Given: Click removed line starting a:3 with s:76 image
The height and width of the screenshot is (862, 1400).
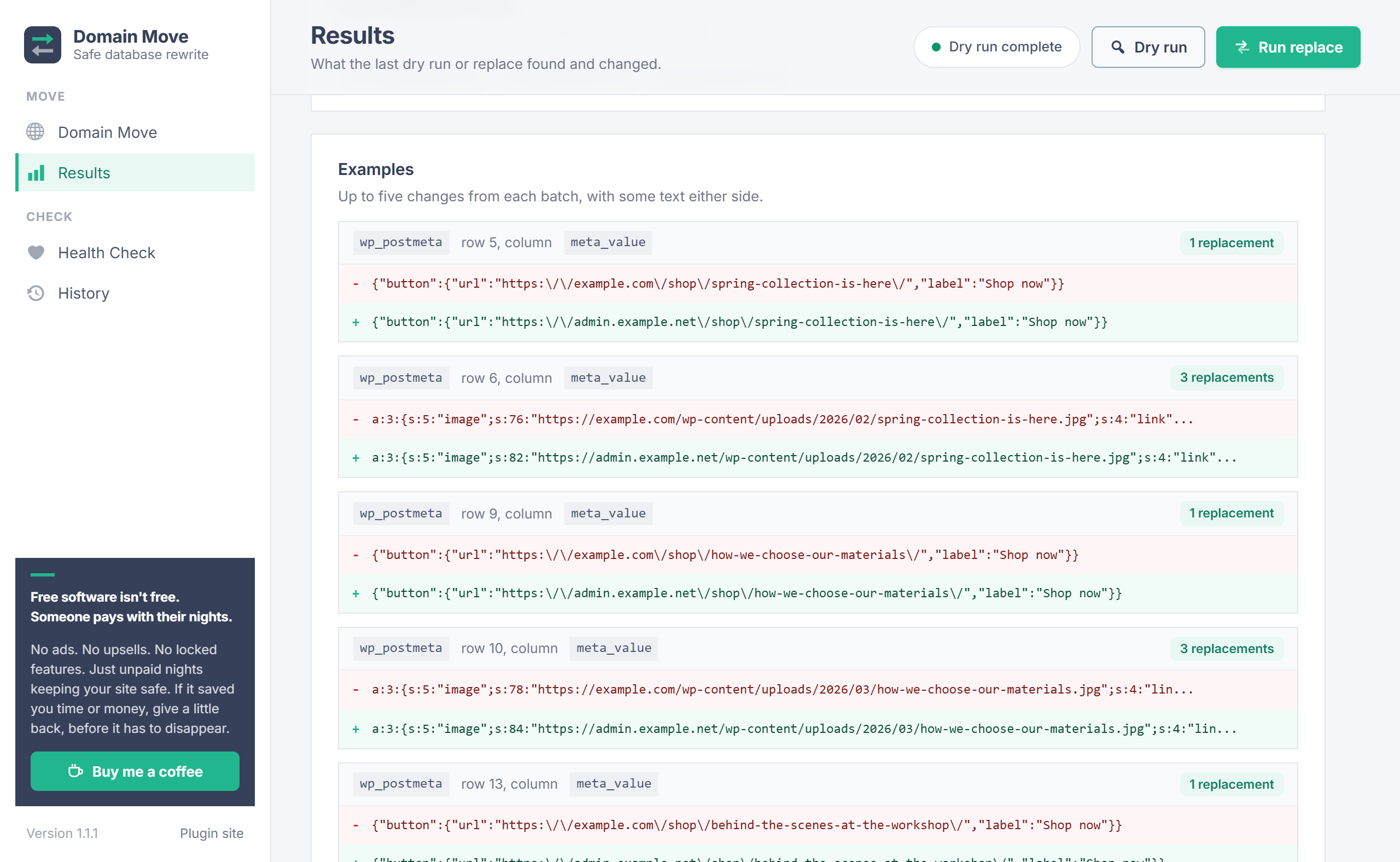Looking at the screenshot, I should point(818,419).
